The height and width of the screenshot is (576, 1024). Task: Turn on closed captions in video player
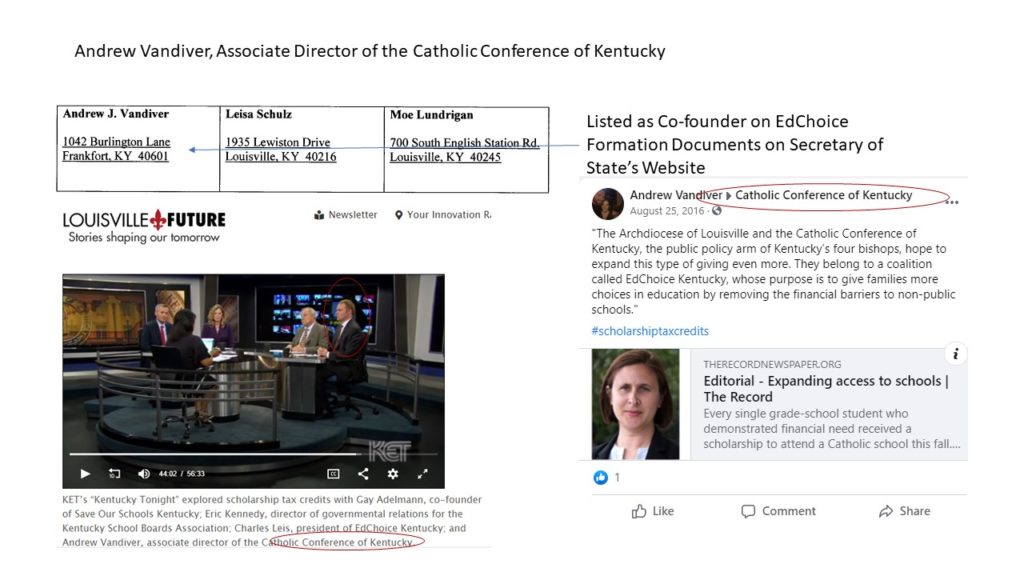[x=333, y=473]
